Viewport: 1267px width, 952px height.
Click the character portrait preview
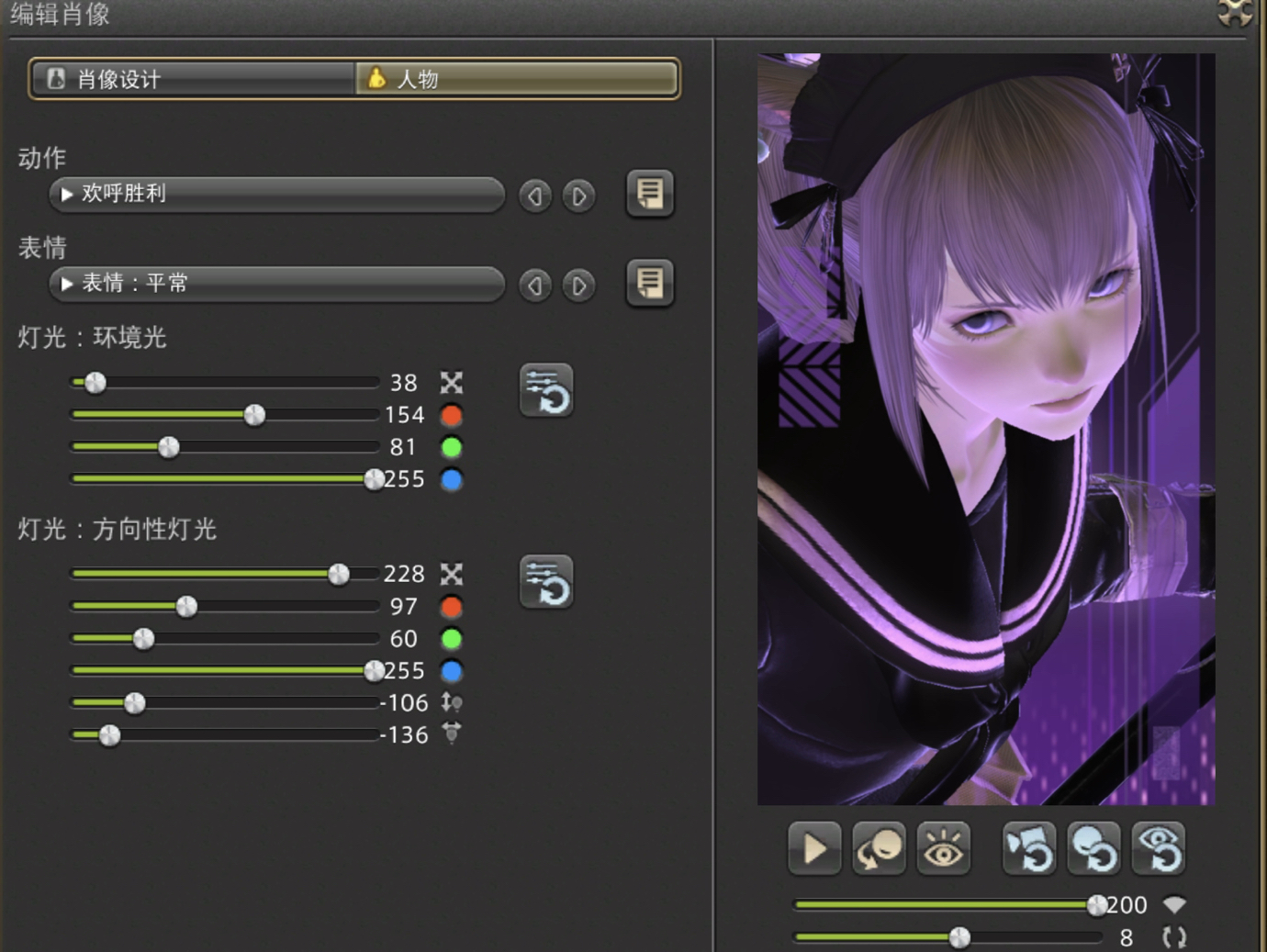pyautogui.click(x=986, y=429)
